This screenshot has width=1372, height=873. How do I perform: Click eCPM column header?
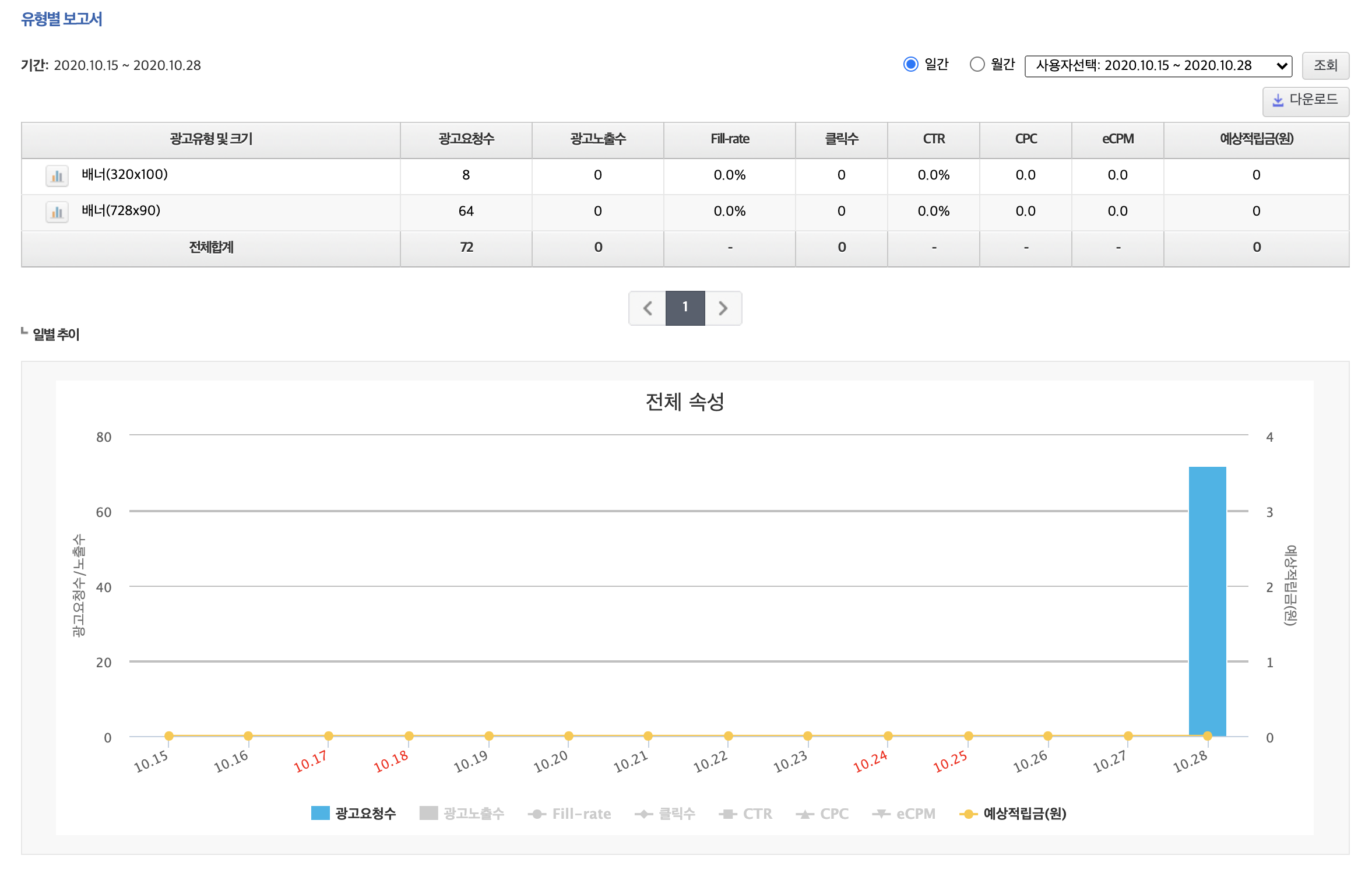pos(1117,139)
